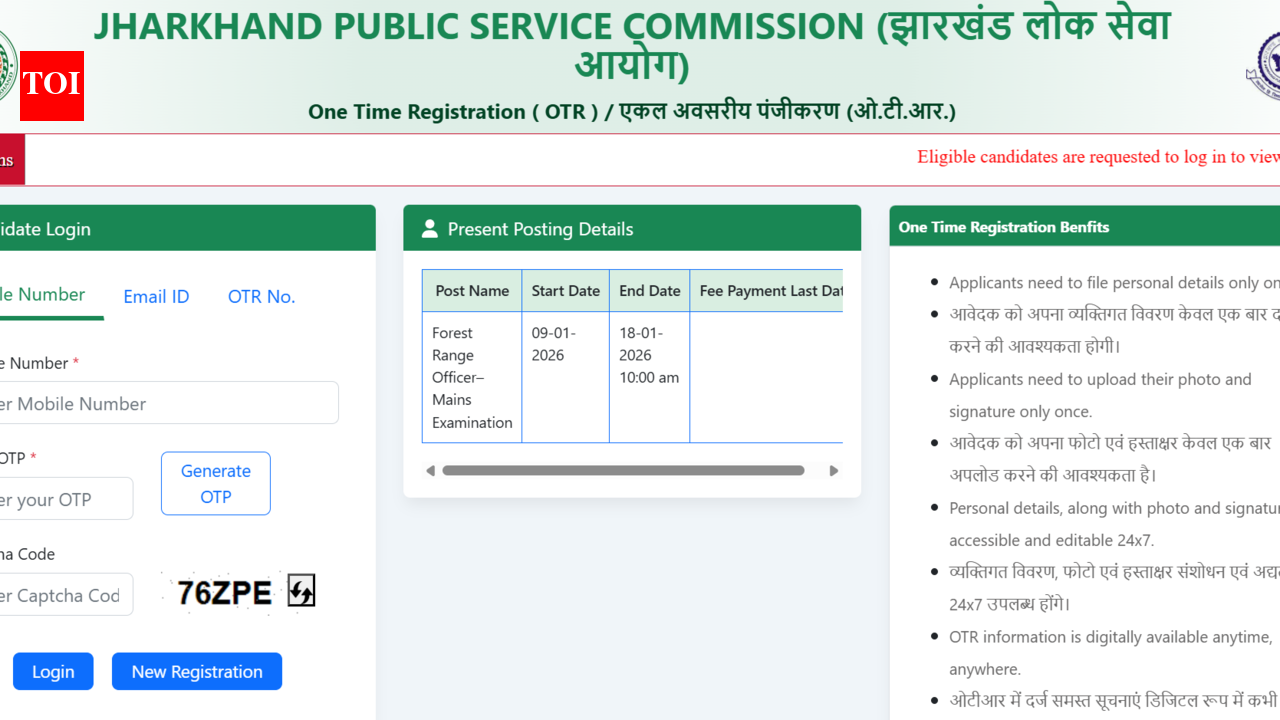Click the horizontal scrollbar under the posting table
The height and width of the screenshot is (720, 1280).
click(624, 470)
